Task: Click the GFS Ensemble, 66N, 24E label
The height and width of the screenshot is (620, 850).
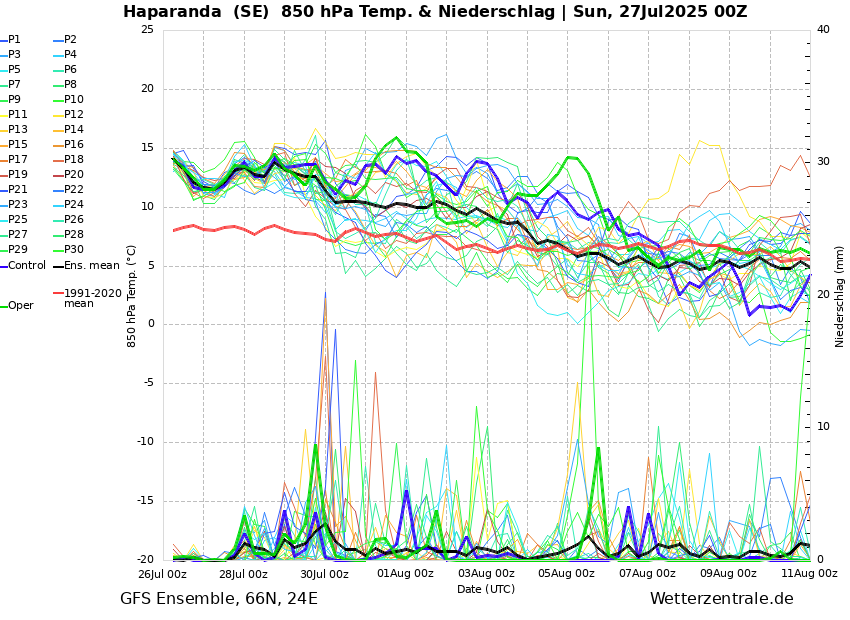Action: coord(219,599)
